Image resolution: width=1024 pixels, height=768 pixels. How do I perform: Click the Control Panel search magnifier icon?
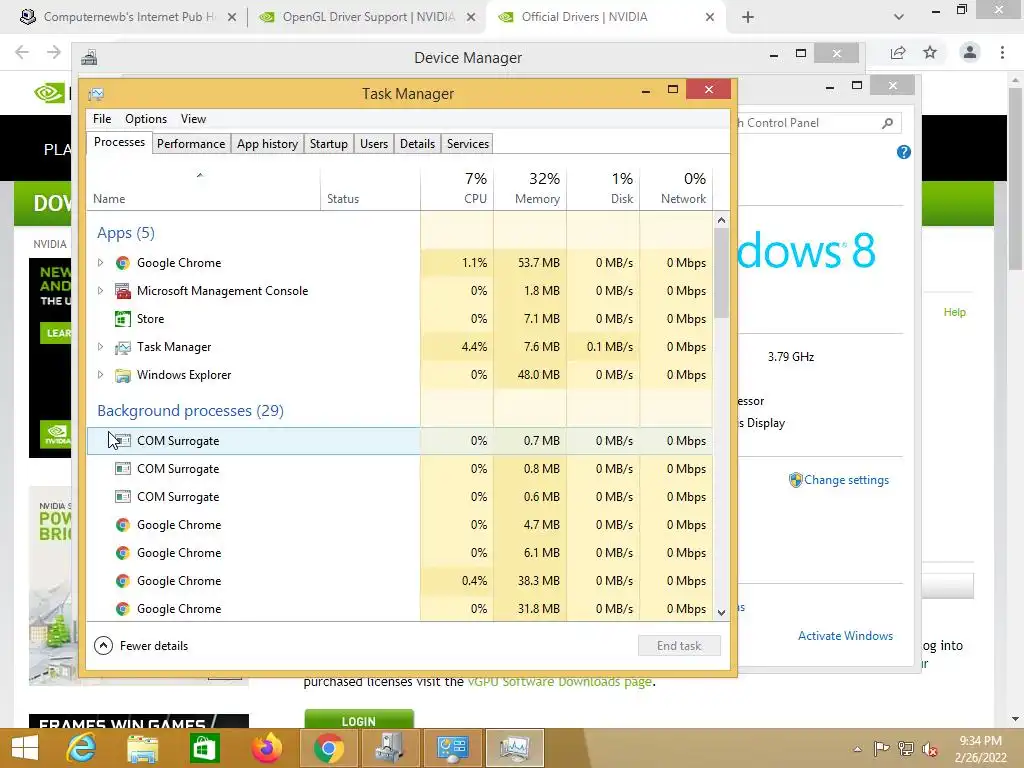pos(888,123)
